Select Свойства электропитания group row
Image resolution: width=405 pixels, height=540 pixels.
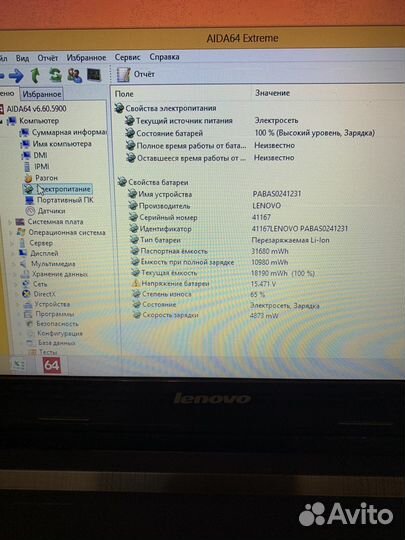click(166, 108)
